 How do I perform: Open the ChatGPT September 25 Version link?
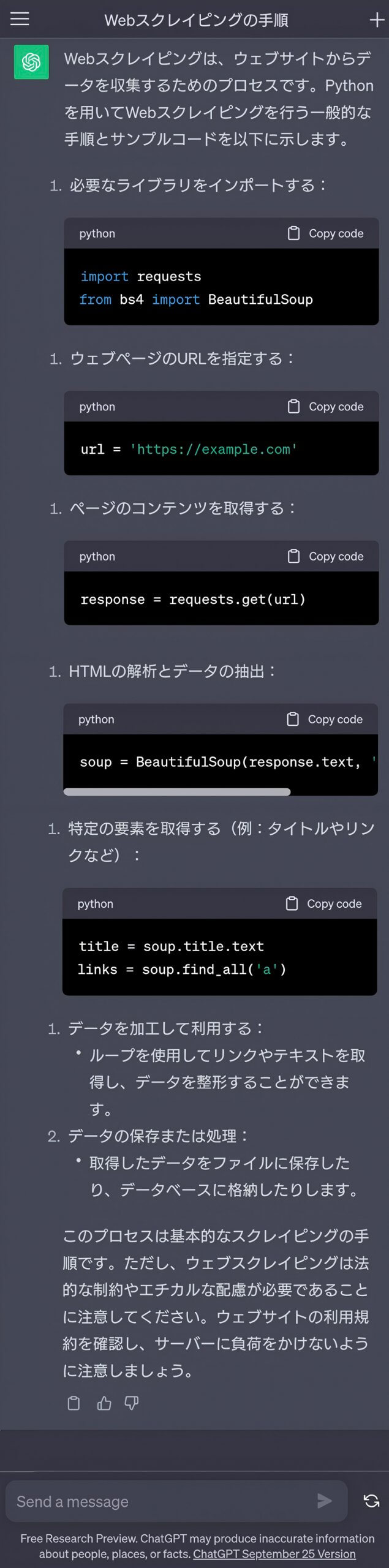[x=274, y=1554]
